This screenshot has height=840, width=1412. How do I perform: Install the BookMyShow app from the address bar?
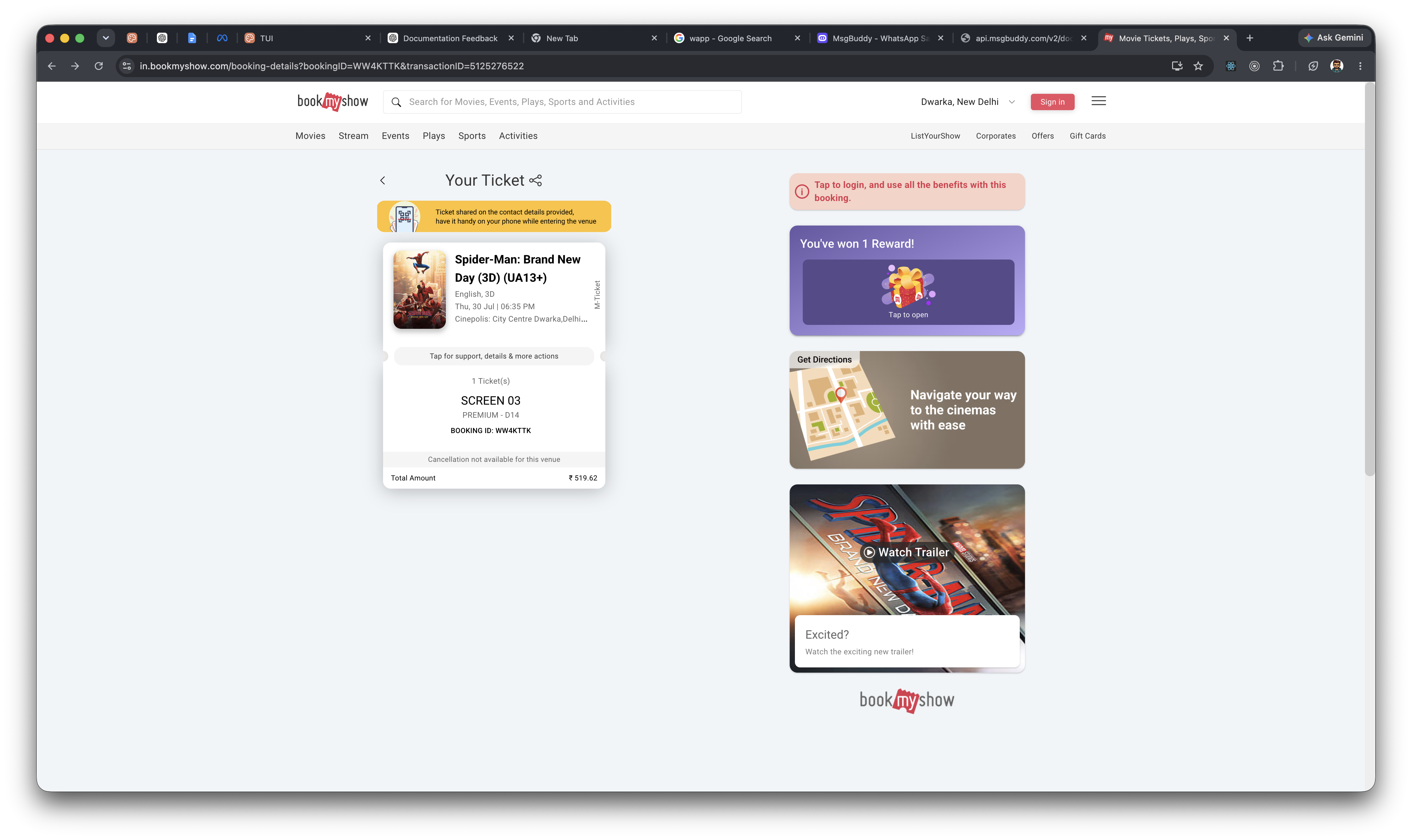1177,66
